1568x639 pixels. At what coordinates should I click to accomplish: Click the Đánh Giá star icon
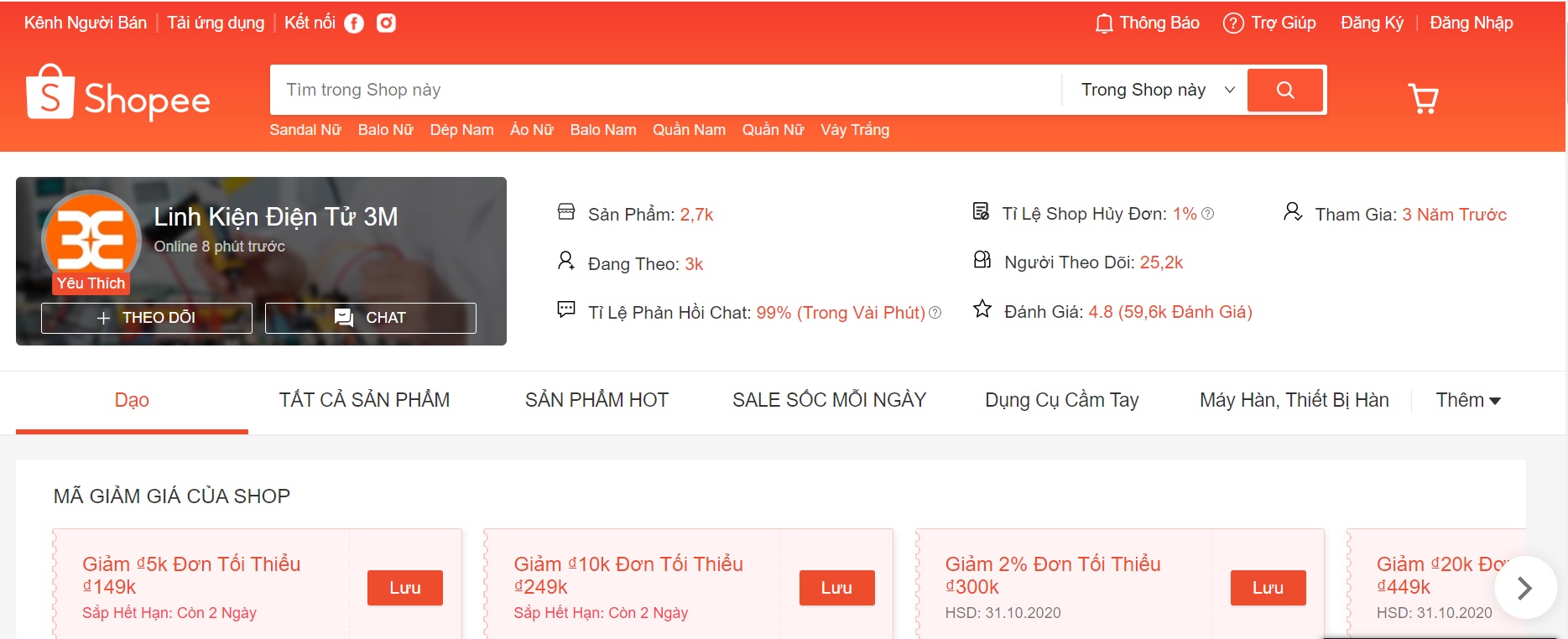pyautogui.click(x=982, y=309)
